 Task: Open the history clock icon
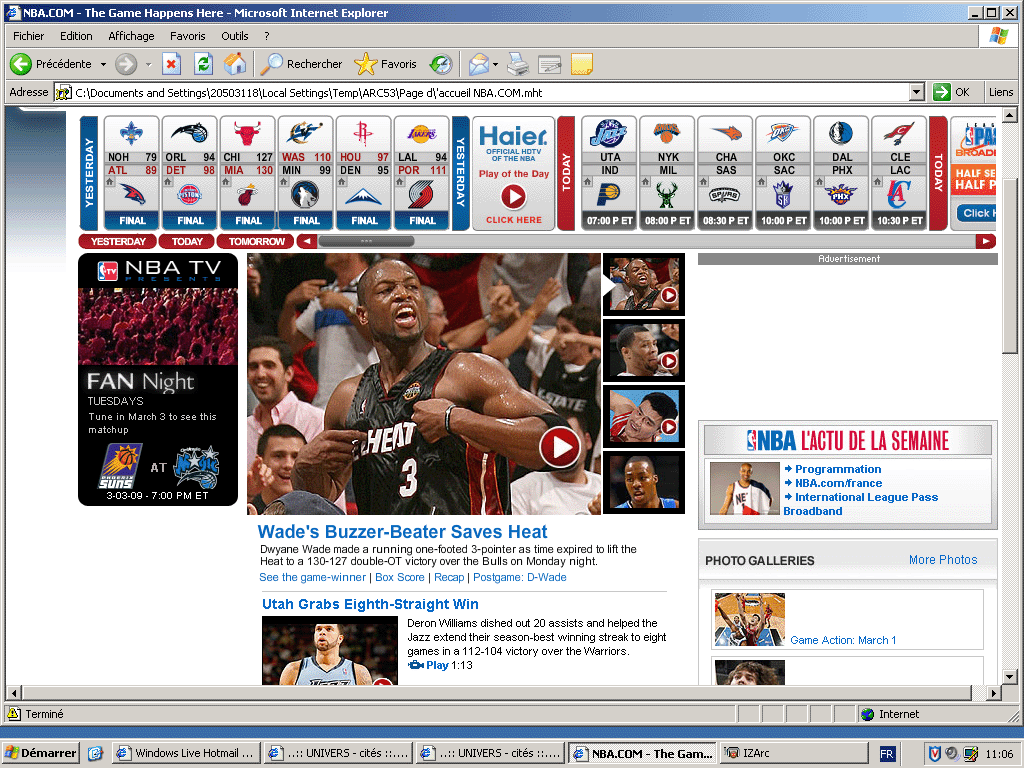click(x=441, y=64)
